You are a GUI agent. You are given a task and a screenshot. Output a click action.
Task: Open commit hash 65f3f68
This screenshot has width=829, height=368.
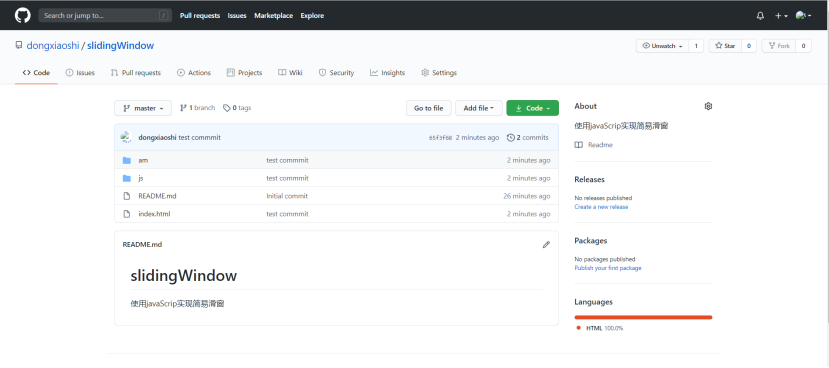(440, 138)
